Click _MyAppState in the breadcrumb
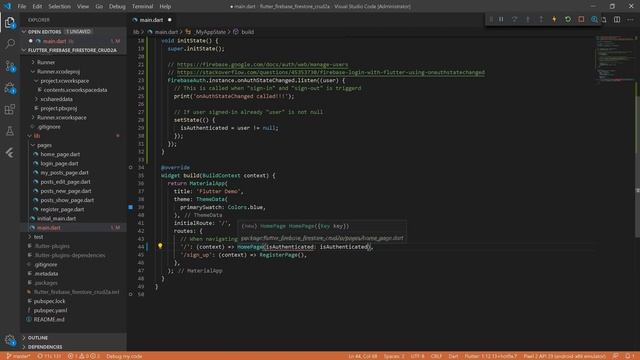640x360 pixels. point(209,32)
